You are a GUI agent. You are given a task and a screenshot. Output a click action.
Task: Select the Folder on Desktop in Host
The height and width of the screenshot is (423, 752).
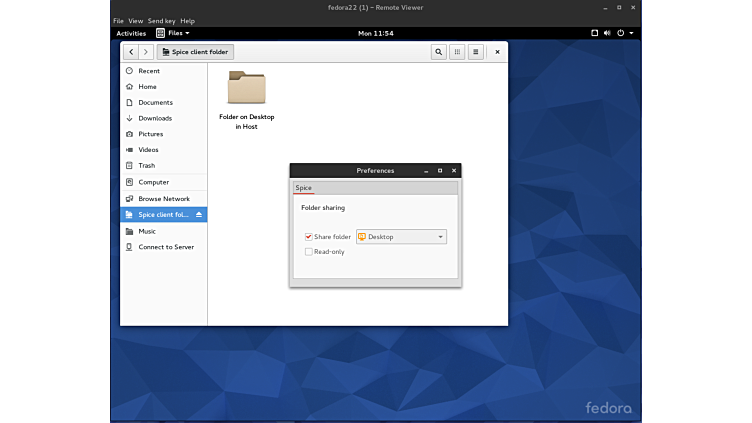click(x=246, y=90)
